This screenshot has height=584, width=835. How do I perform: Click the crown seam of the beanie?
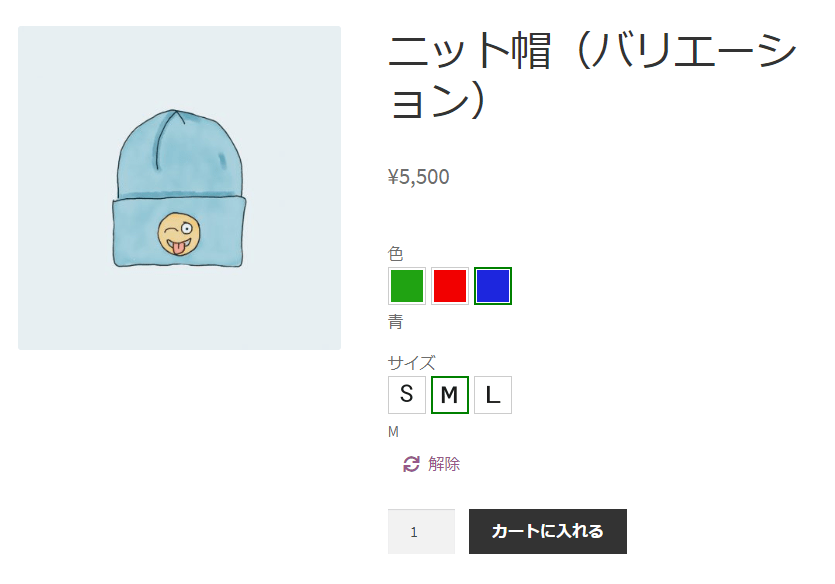pos(167,136)
